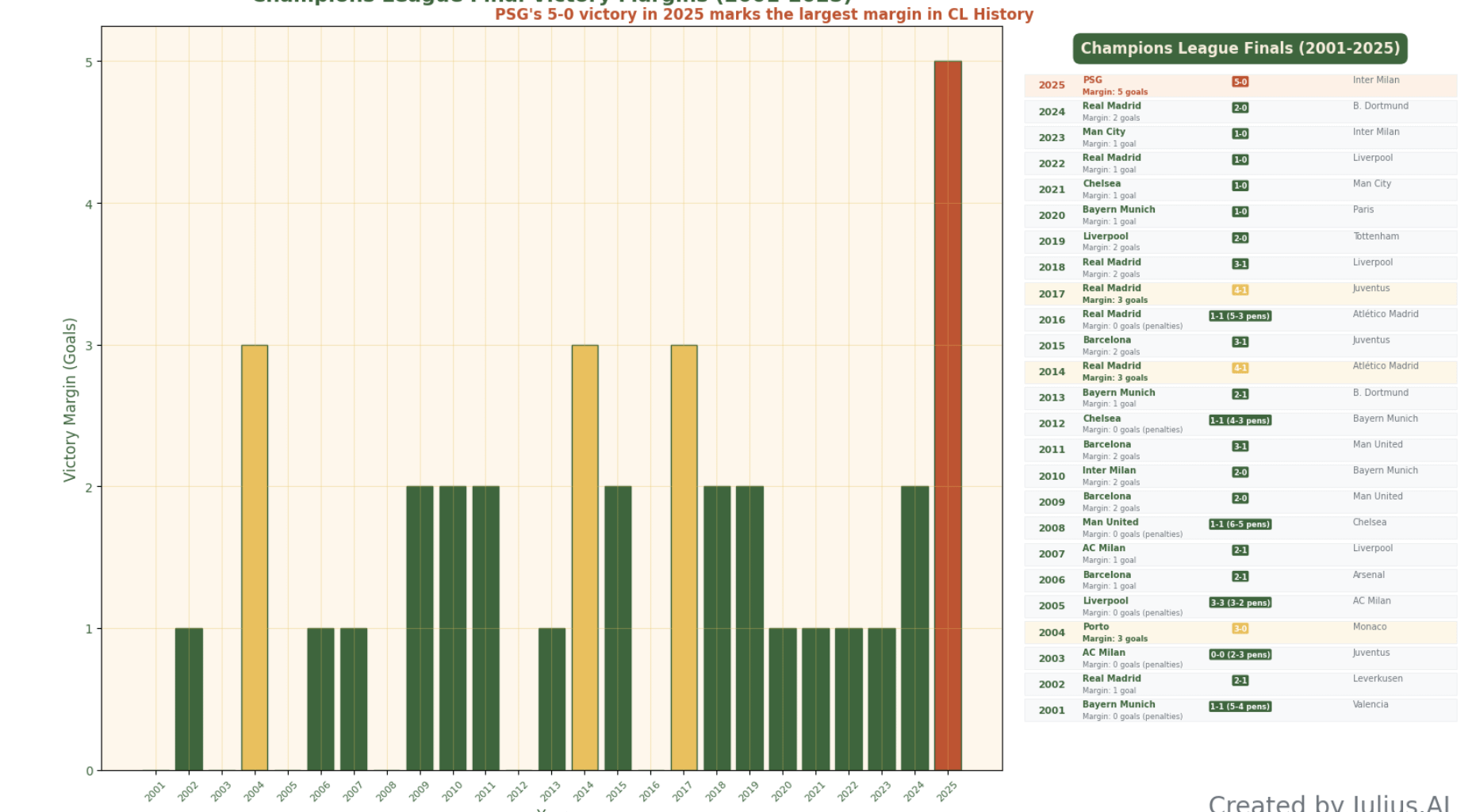This screenshot has width=1472, height=812.
Task: Click the green 2024 bar
Action: click(914, 627)
